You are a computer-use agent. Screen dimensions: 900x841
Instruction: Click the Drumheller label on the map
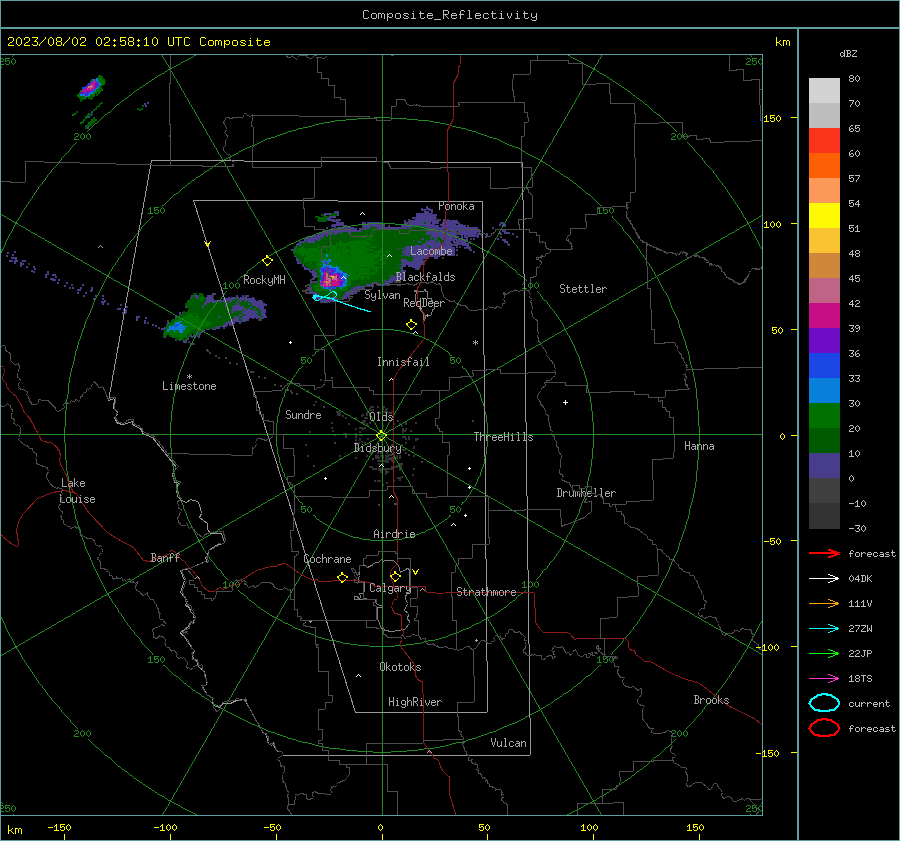[586, 493]
